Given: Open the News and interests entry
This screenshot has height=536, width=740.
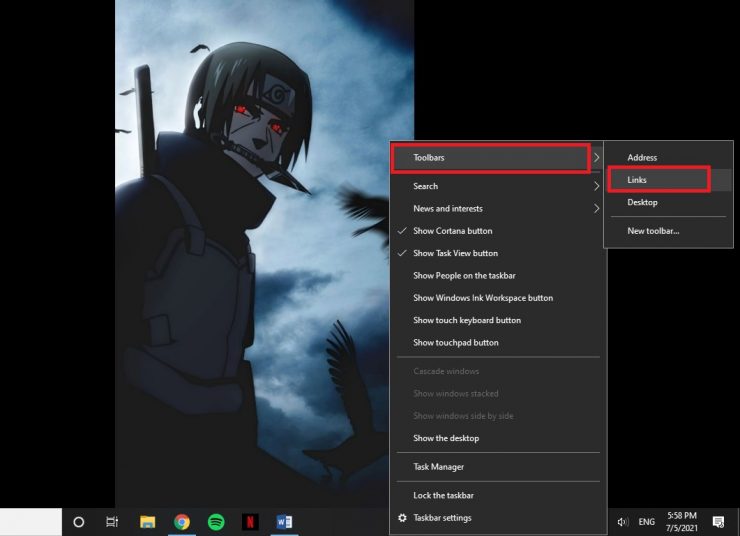Looking at the screenshot, I should (498, 209).
